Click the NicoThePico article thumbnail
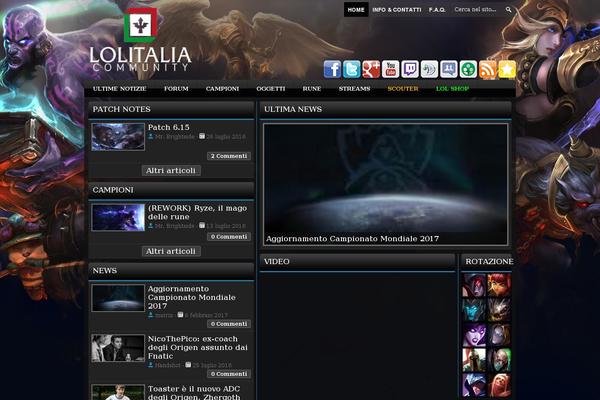600x400 pixels. click(x=118, y=348)
